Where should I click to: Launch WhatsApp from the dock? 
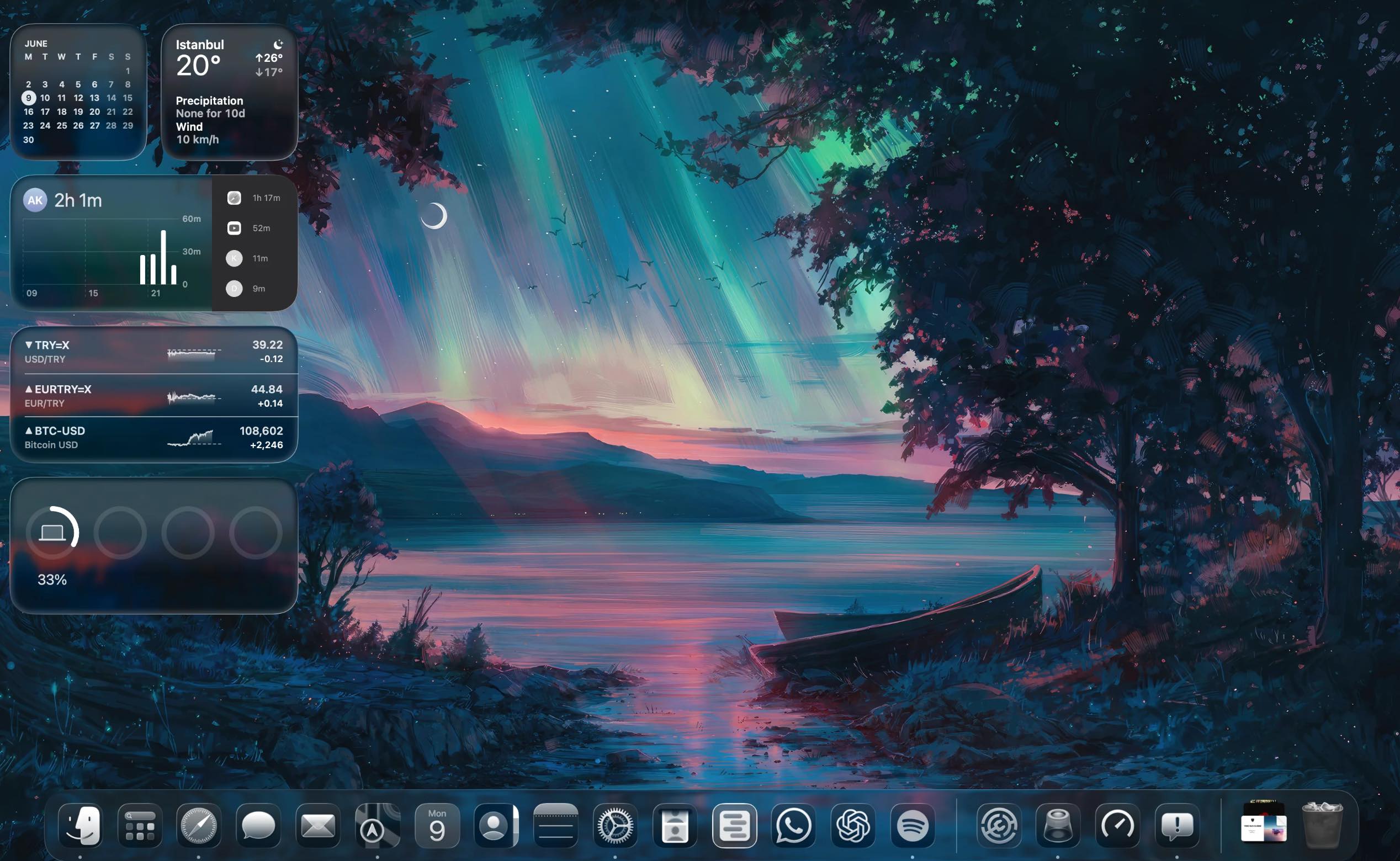(793, 825)
